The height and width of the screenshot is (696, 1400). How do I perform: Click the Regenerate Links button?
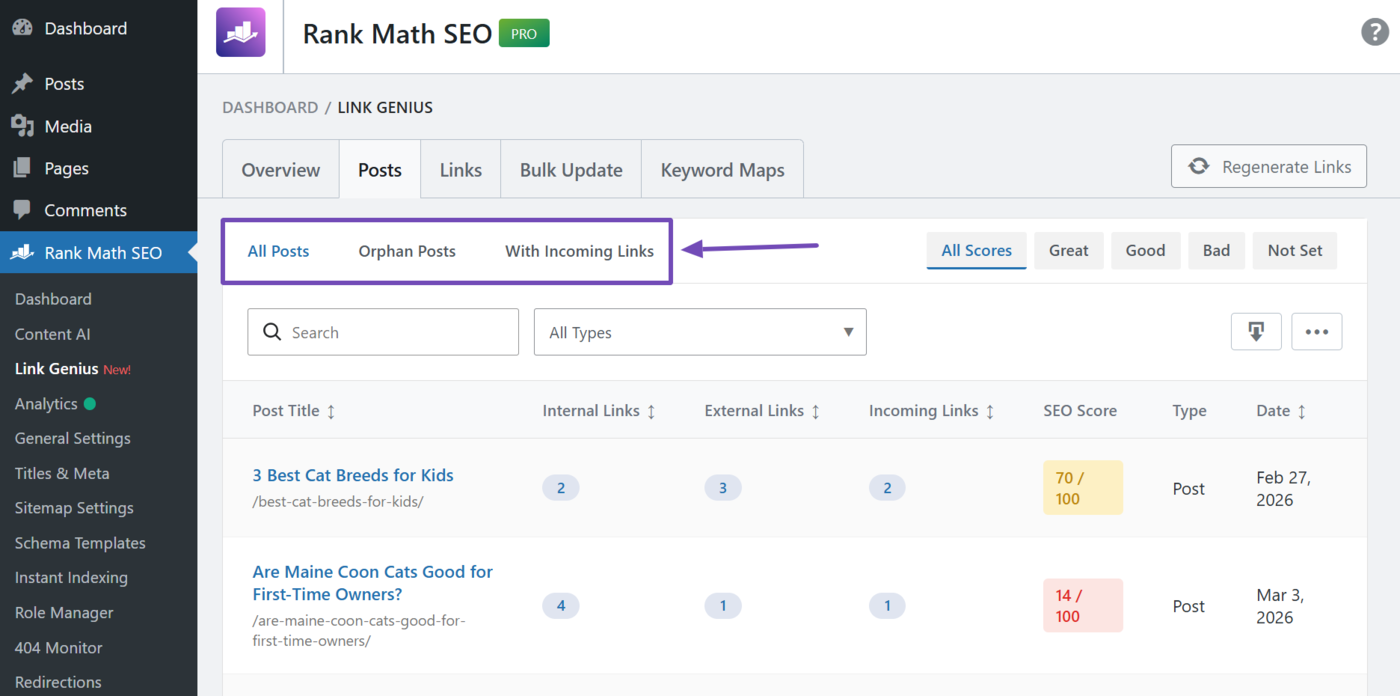point(1269,167)
